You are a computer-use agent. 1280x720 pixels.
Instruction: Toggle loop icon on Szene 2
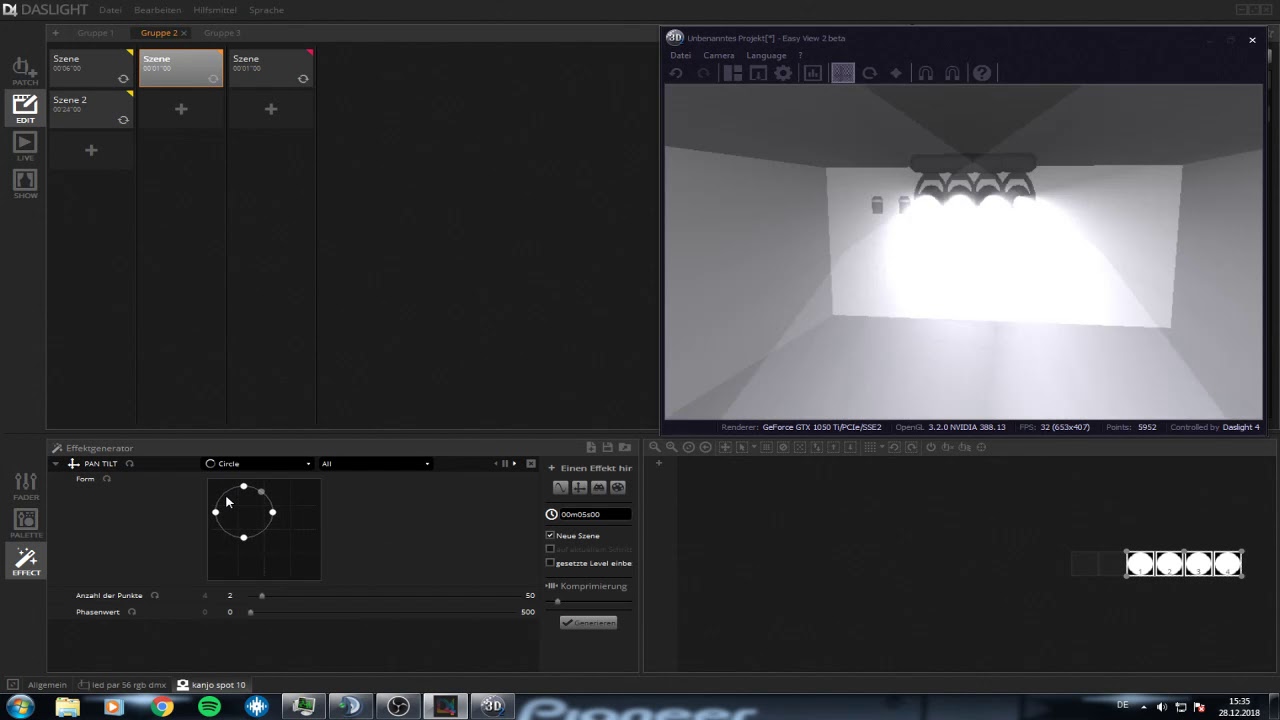coord(123,120)
